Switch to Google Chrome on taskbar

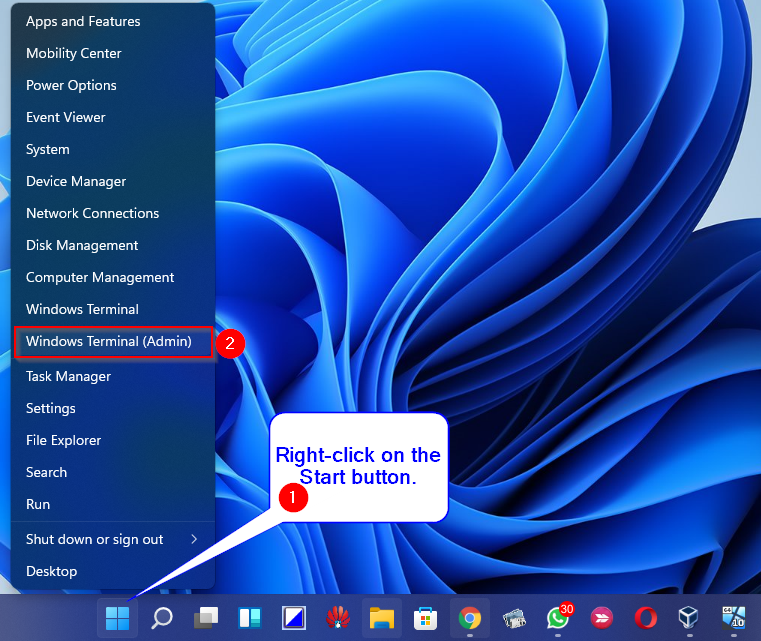[x=470, y=618]
